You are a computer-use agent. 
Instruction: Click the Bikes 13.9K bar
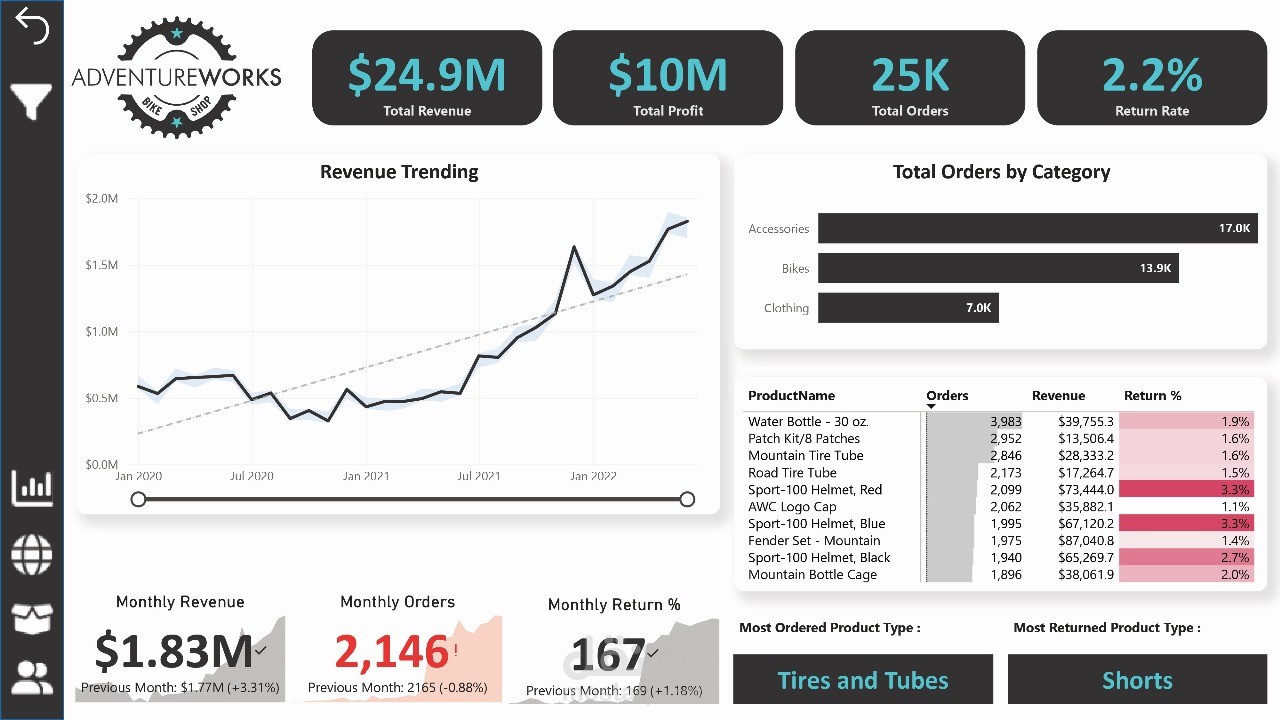pos(998,268)
